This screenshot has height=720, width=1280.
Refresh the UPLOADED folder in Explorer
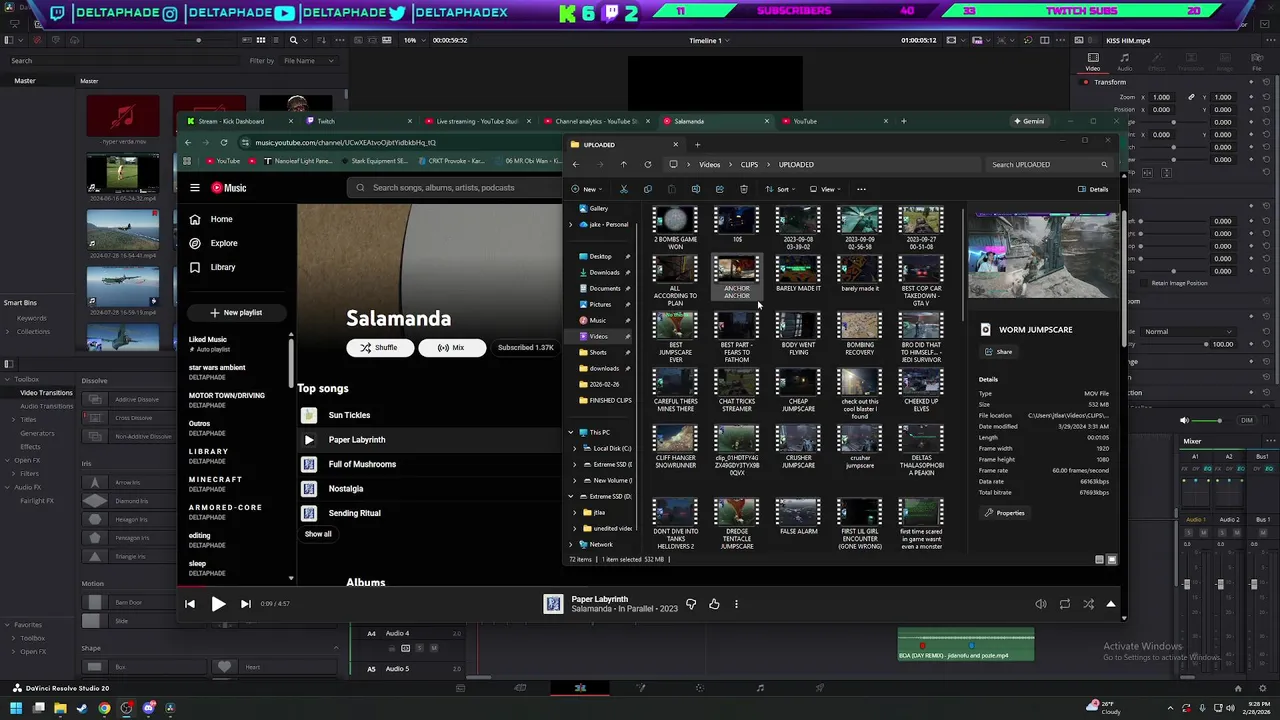click(647, 164)
